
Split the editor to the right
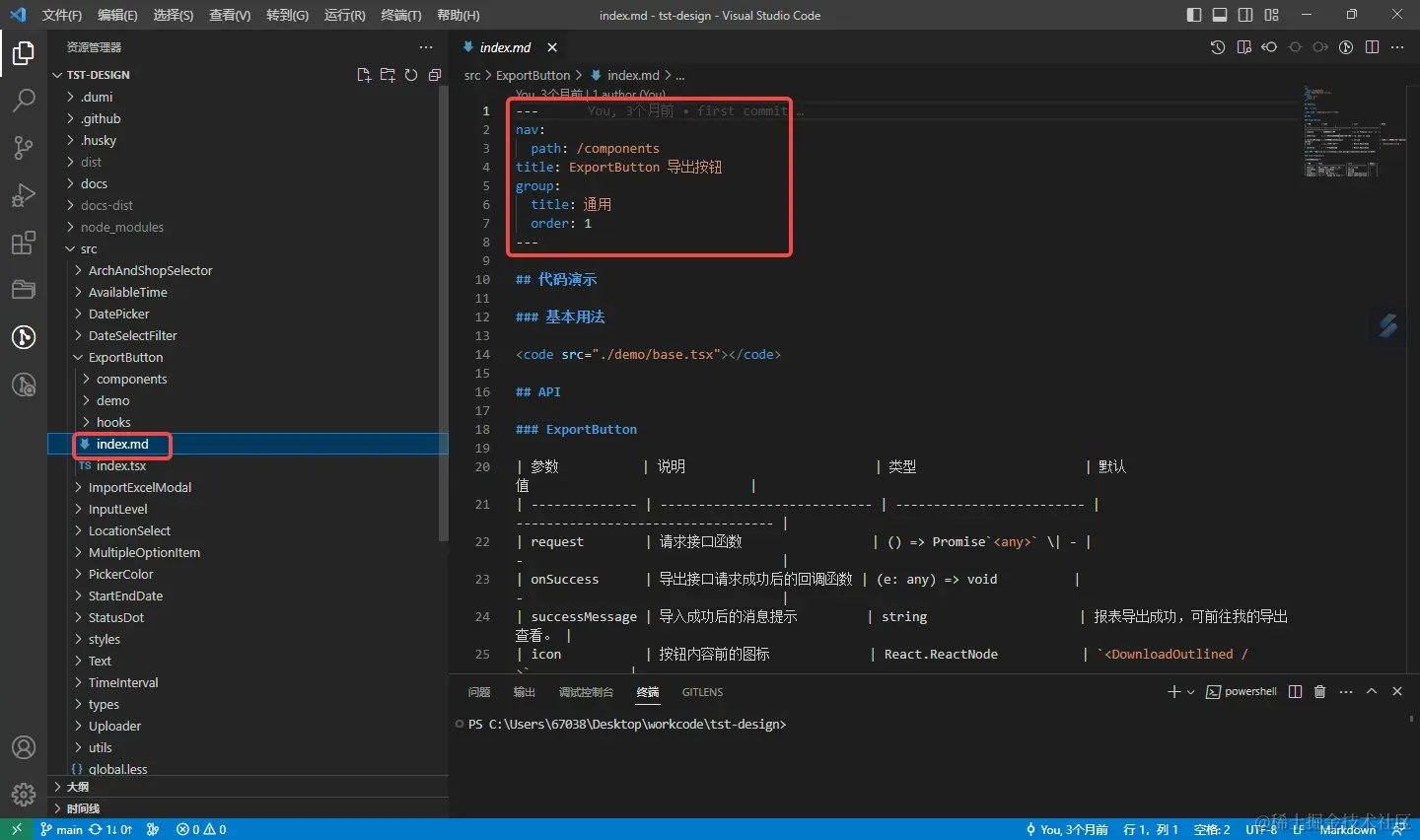coord(1372,47)
